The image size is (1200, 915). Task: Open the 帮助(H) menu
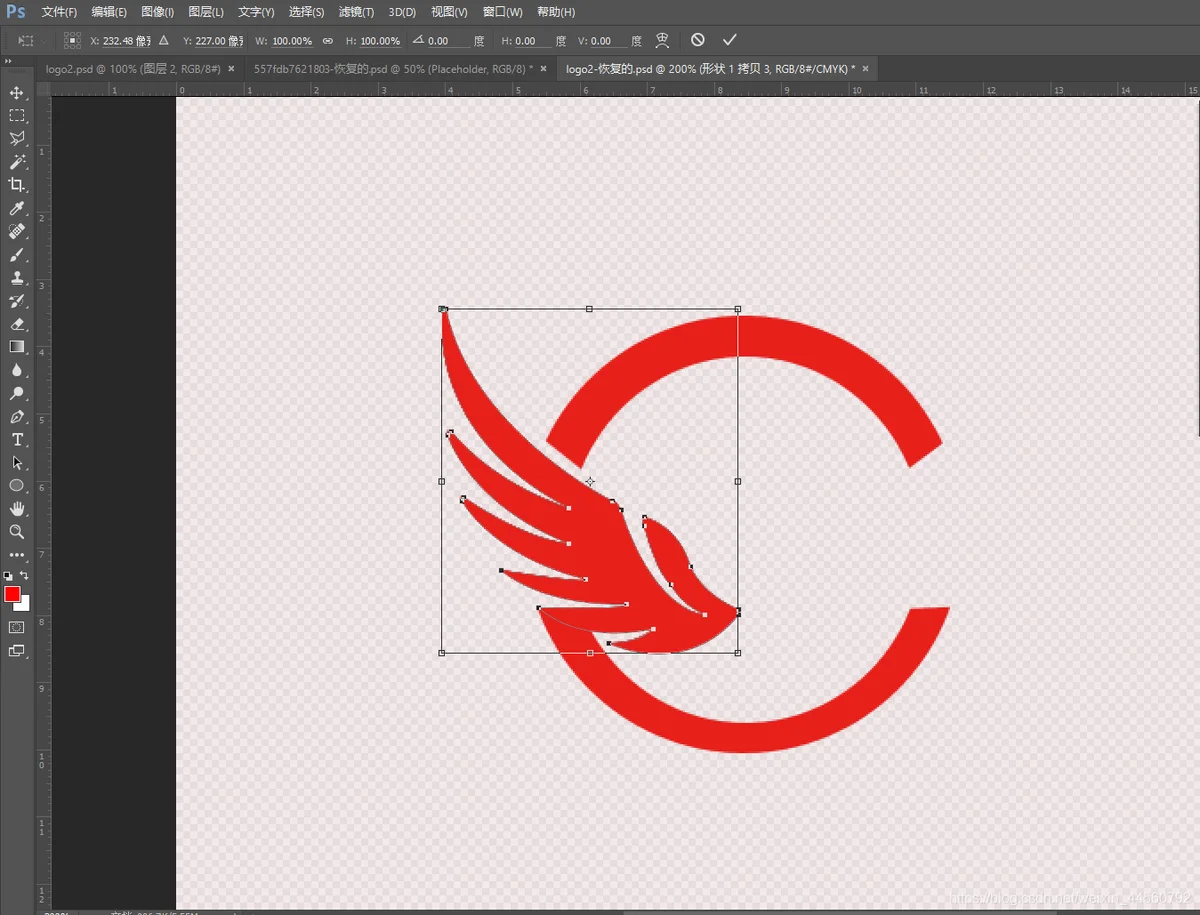(556, 12)
